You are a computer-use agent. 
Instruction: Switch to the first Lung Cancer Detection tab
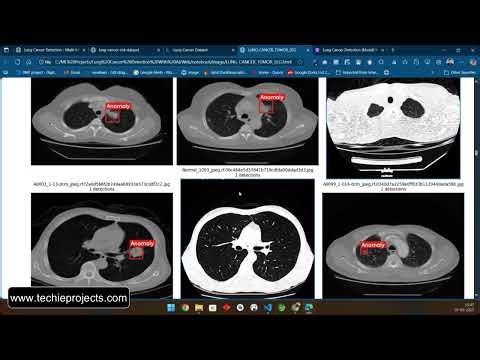coord(50,50)
